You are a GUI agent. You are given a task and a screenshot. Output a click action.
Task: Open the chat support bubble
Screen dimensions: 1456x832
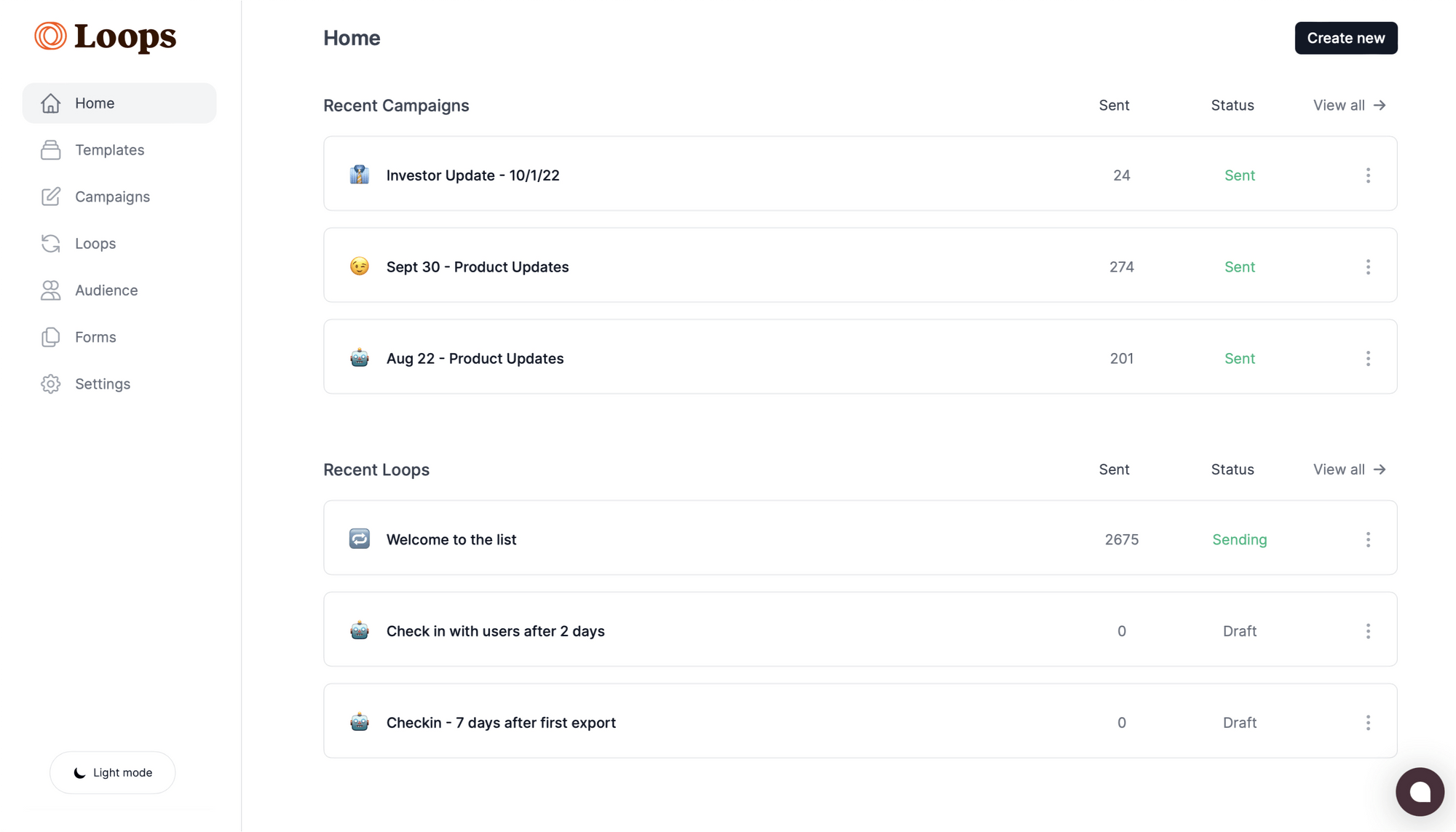1420,791
